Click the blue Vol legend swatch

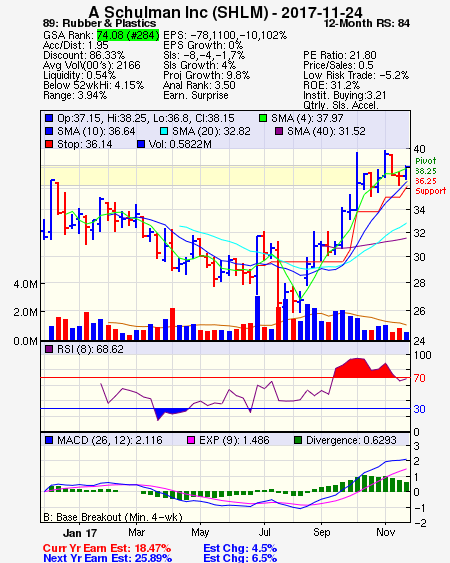tap(141, 144)
